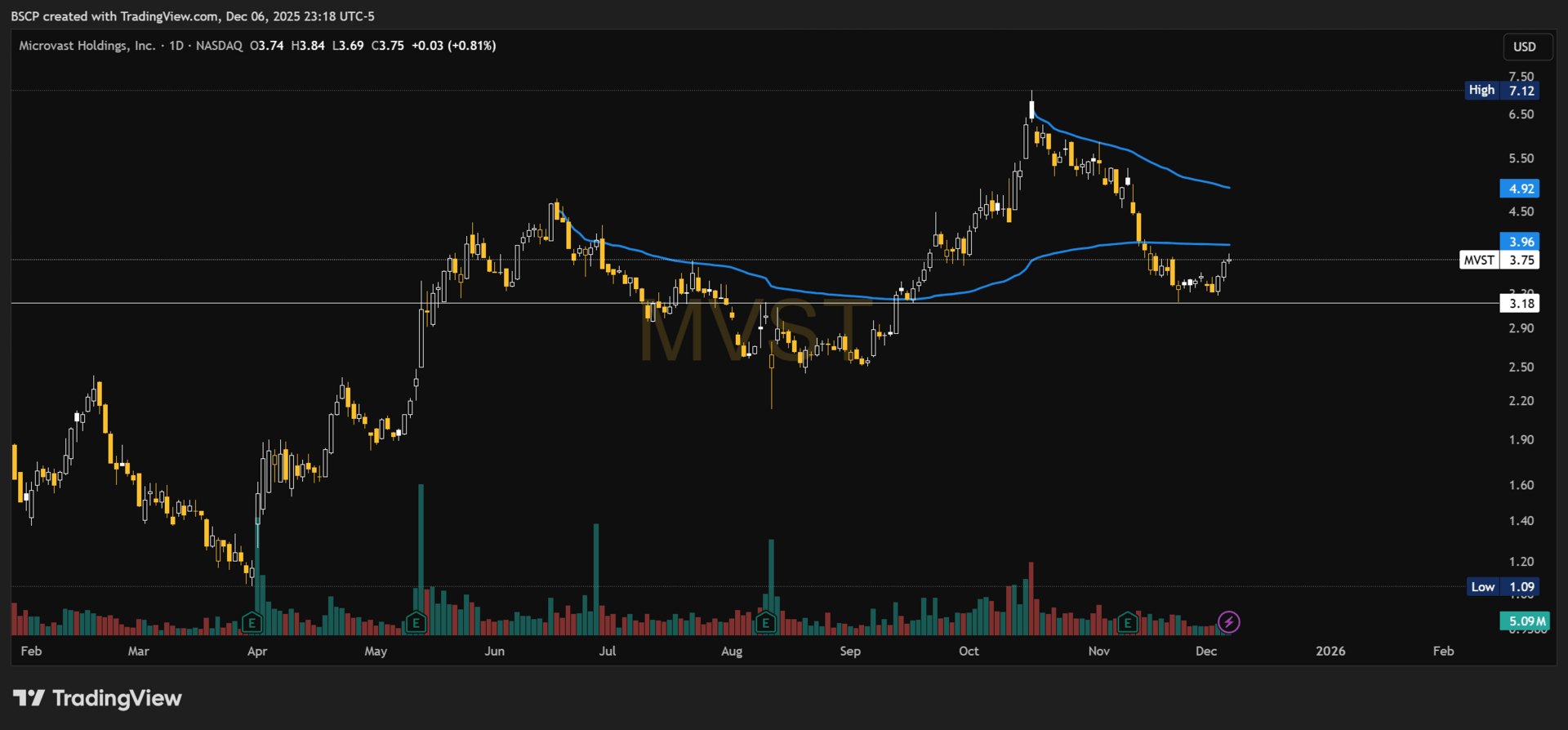Viewport: 1568px width, 730px height.
Task: Select the 3.18 horizontal line price label
Action: coord(1520,304)
